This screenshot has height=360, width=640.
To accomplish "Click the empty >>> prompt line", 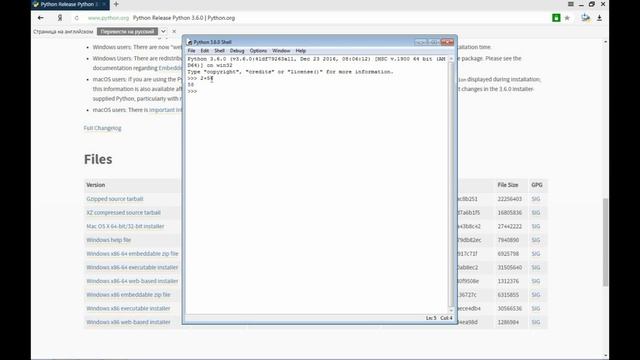I will [x=193, y=91].
